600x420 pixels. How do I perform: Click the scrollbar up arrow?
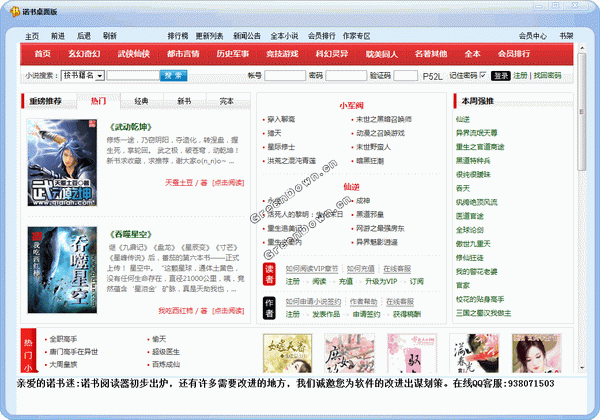(x=582, y=48)
